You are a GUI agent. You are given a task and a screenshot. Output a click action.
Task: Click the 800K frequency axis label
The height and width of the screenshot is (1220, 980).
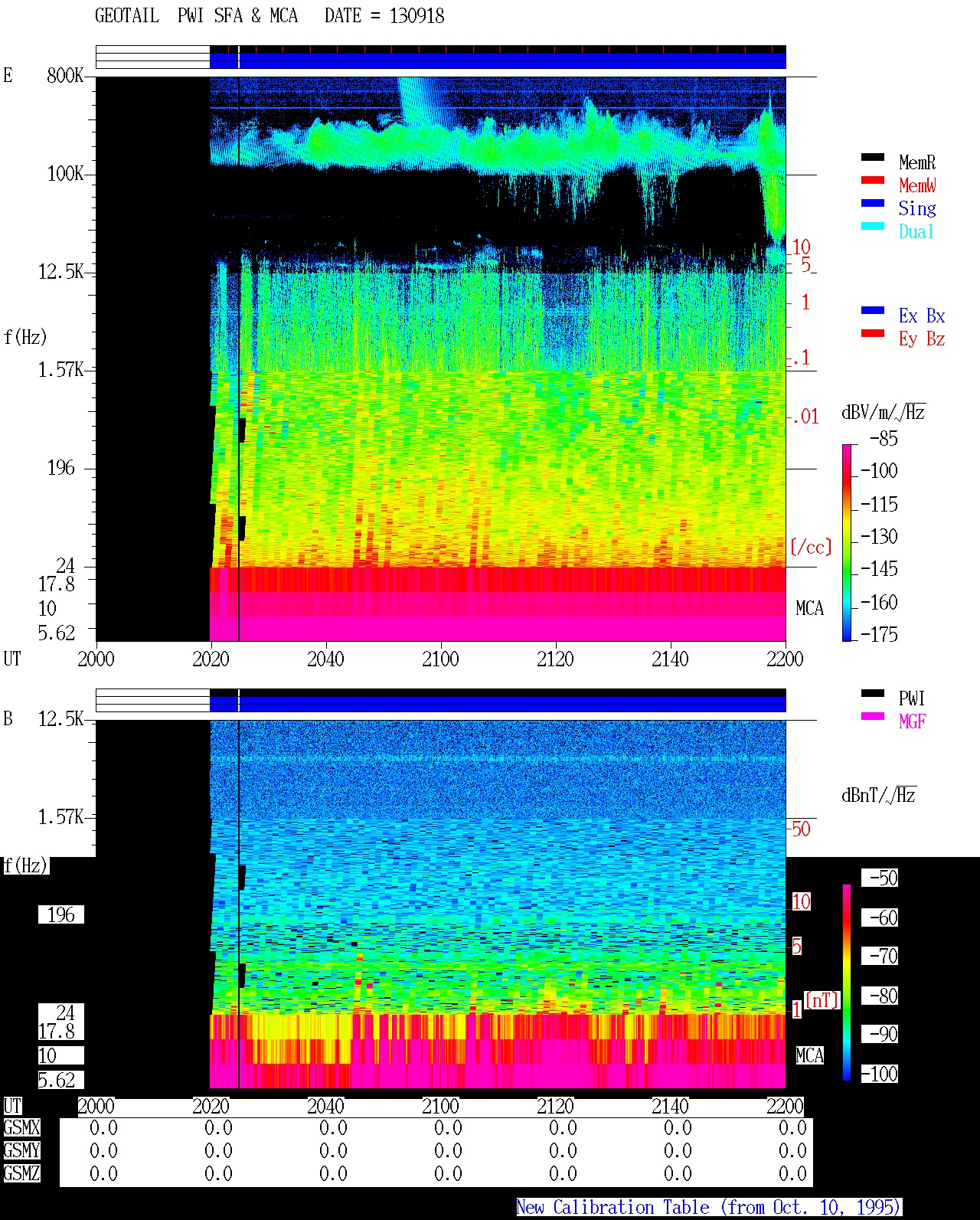pos(65,75)
